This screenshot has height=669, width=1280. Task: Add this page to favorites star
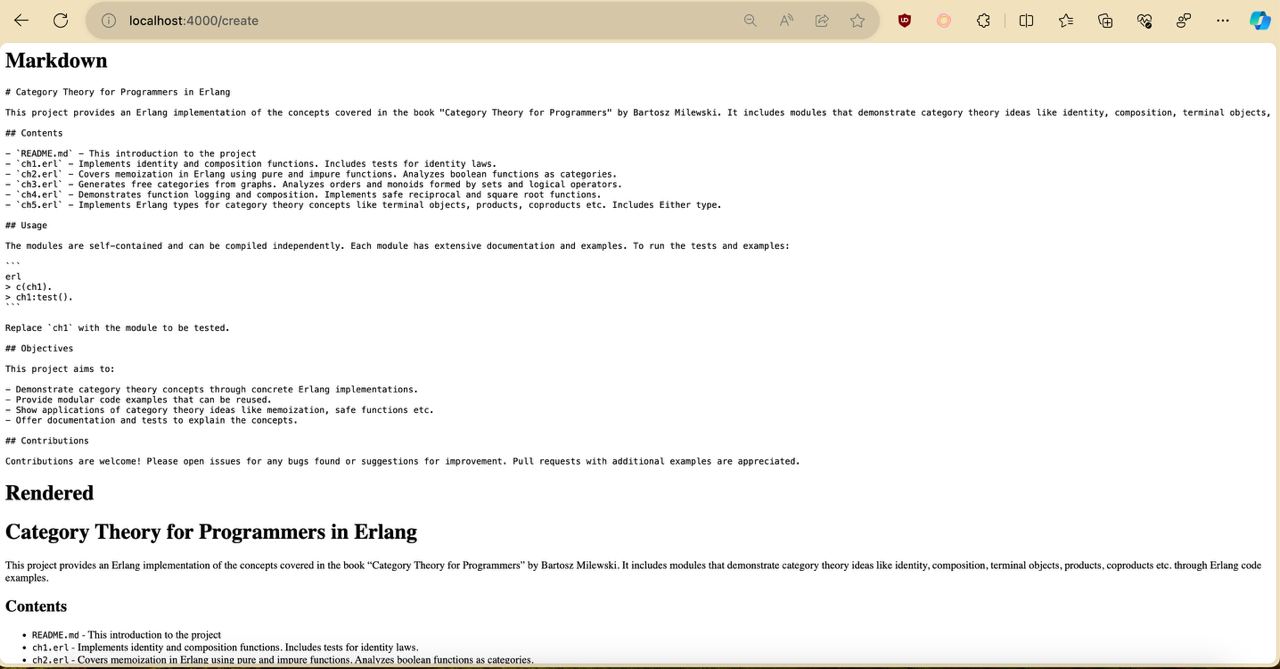click(857, 20)
